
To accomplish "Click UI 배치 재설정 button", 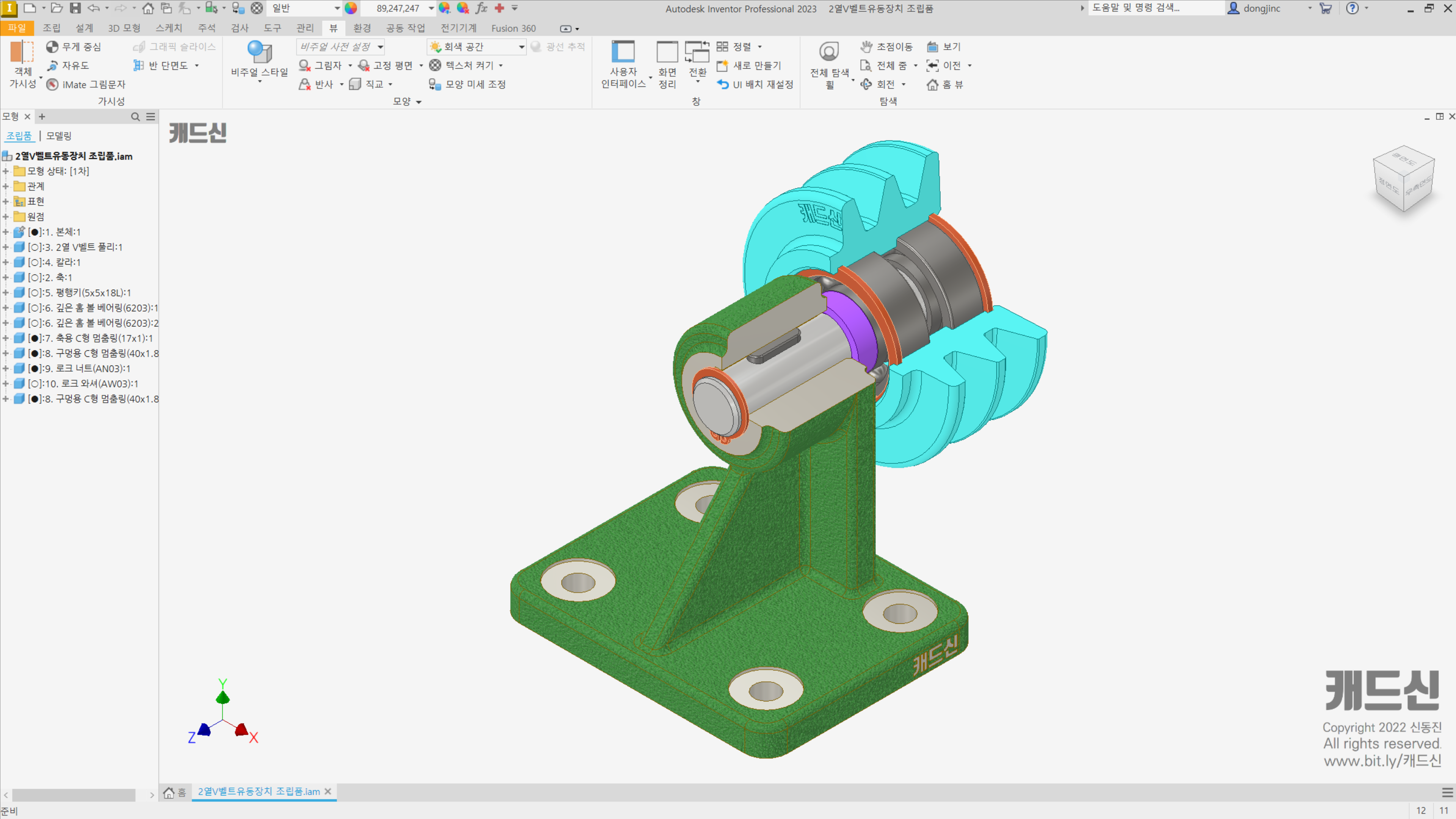I will coord(755,84).
